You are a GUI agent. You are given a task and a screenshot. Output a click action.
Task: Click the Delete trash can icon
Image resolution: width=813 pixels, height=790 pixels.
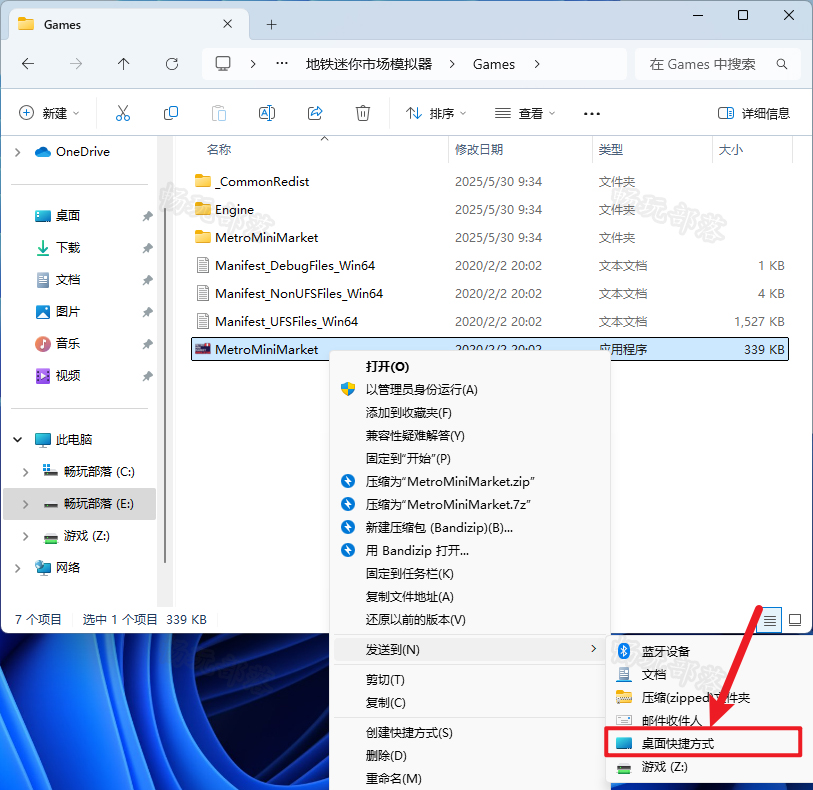click(362, 113)
